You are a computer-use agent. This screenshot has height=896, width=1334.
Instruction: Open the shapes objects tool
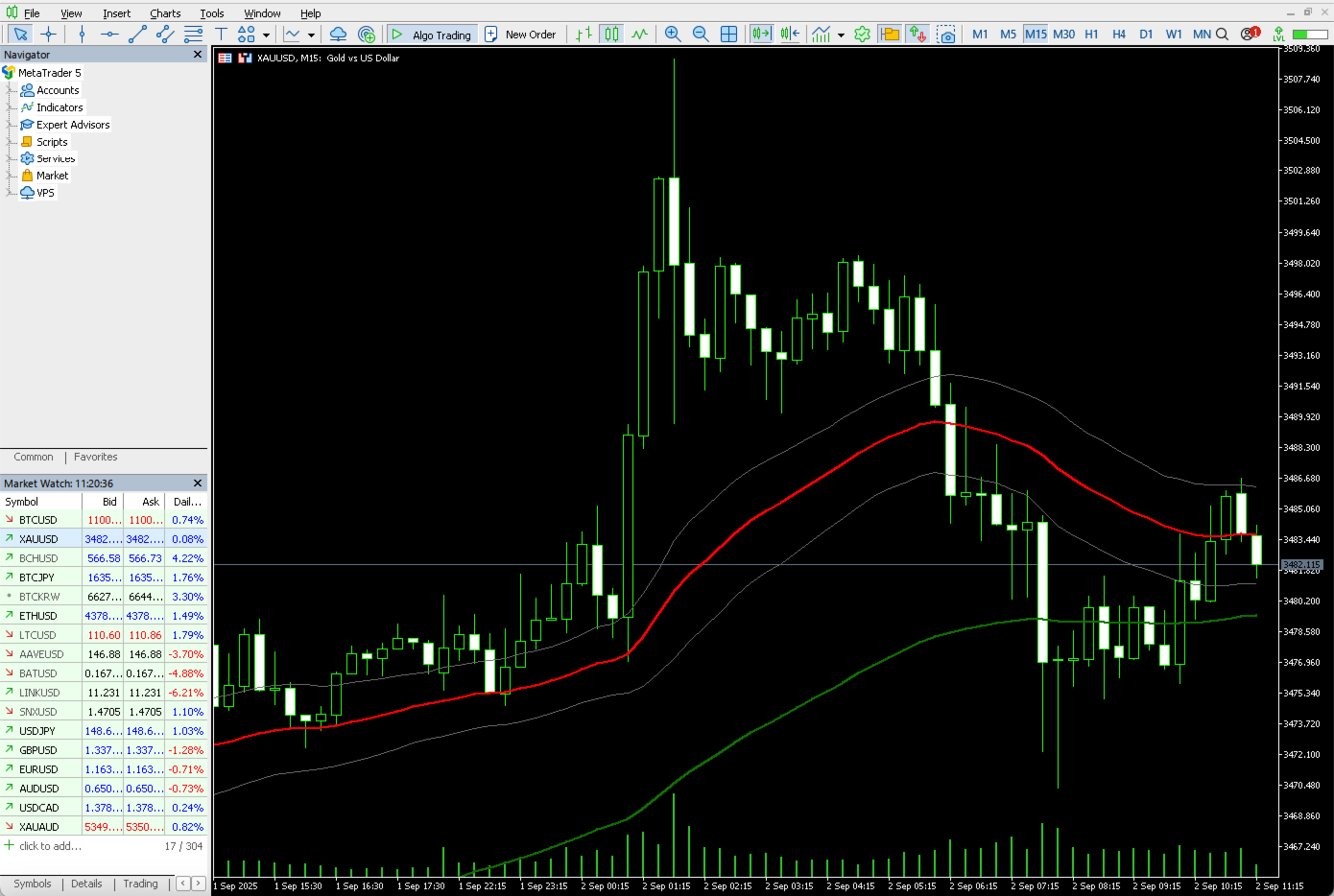click(247, 34)
